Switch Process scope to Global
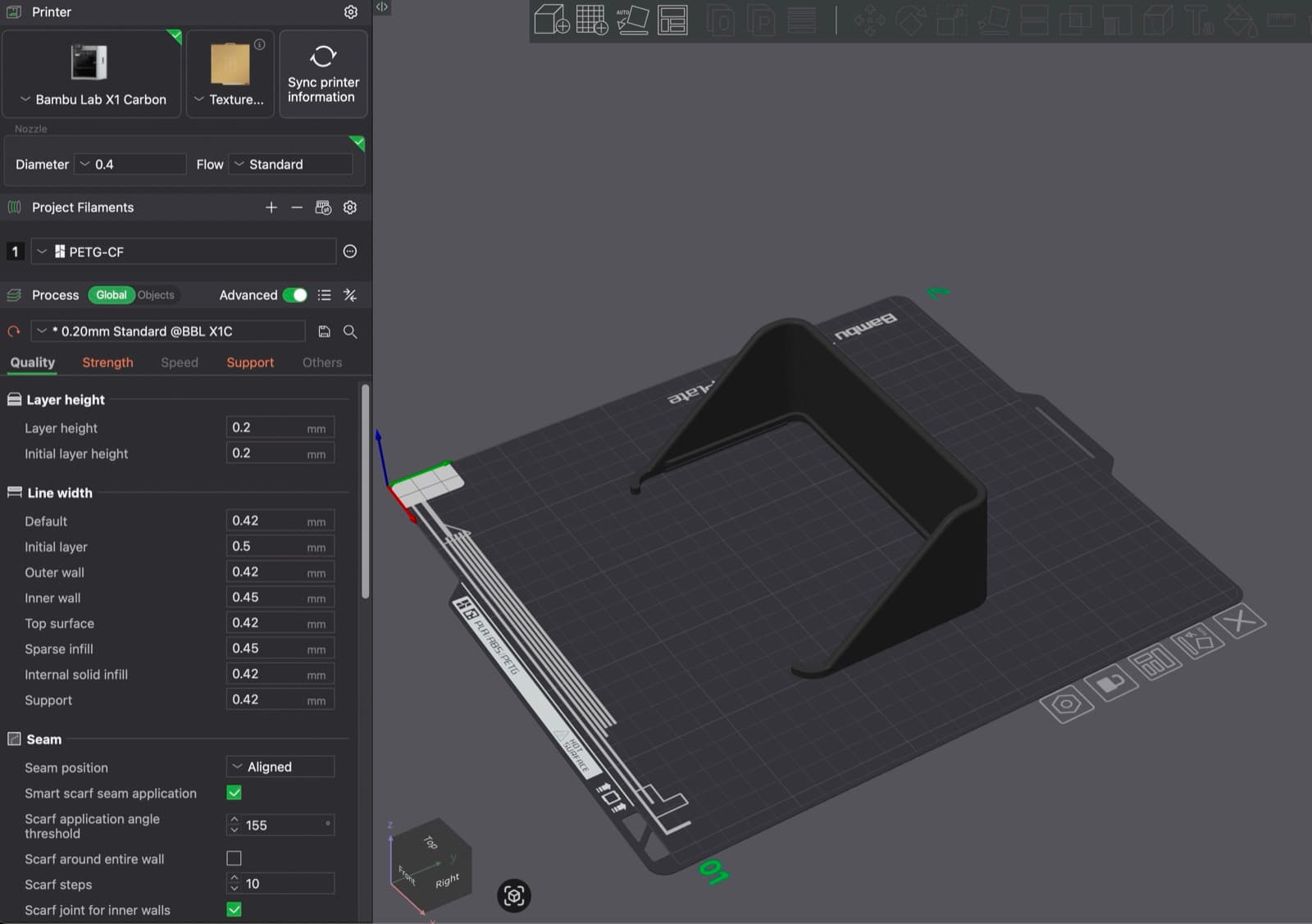1312x924 pixels. coord(111,295)
